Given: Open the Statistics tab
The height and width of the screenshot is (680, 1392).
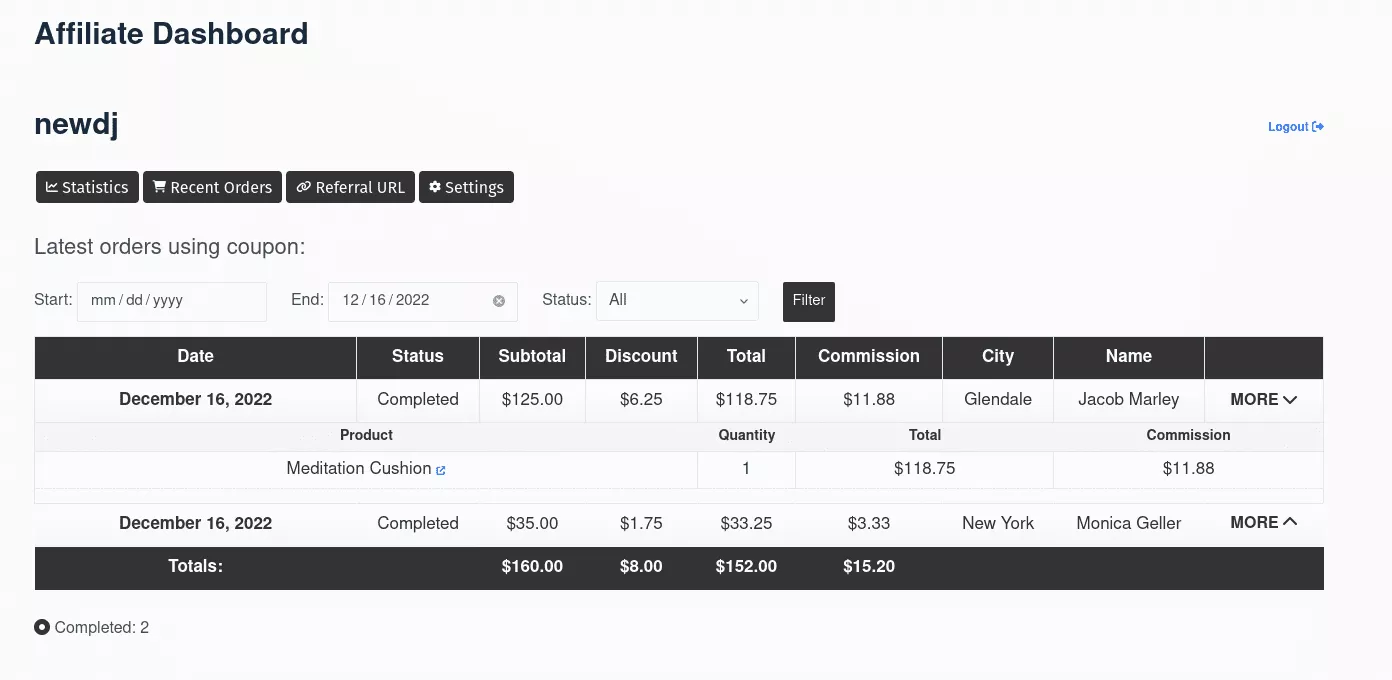Looking at the screenshot, I should (x=87, y=187).
